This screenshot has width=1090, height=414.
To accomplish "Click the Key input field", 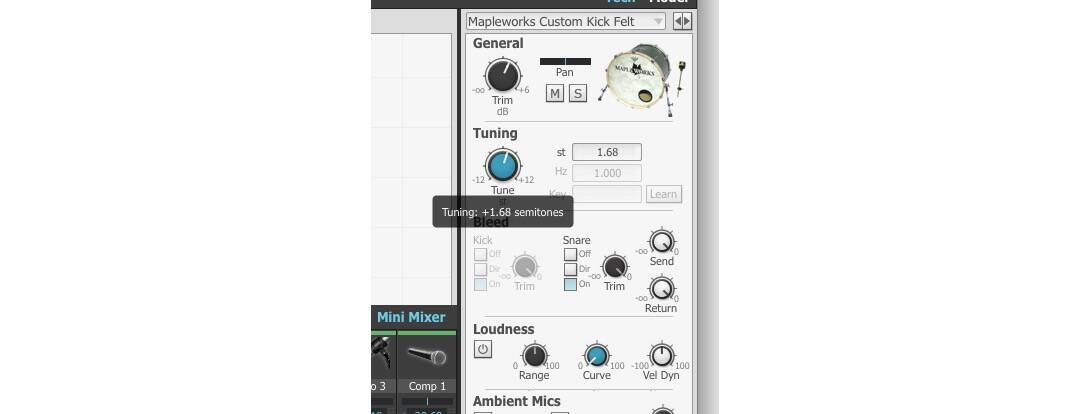I will pyautogui.click(x=607, y=194).
